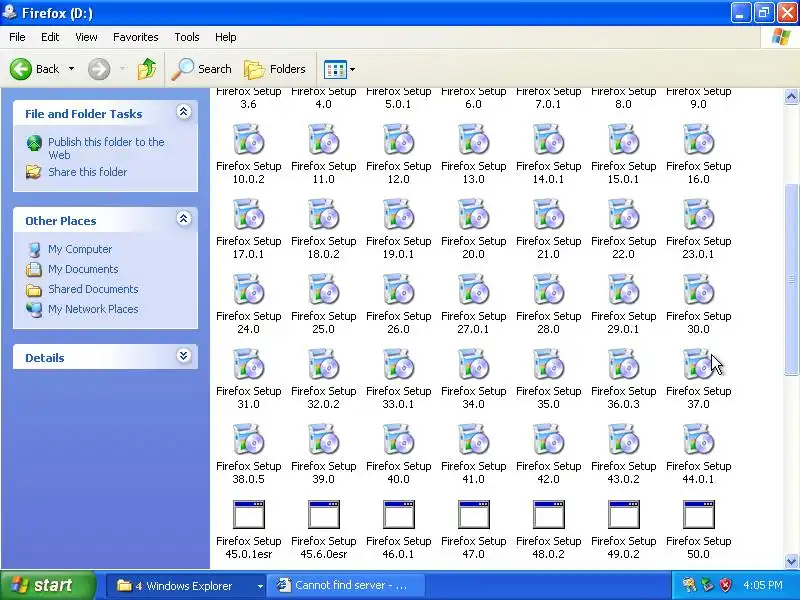The image size is (800, 600).
Task: Open the Back history dropdown arrow
Action: [x=71, y=69]
